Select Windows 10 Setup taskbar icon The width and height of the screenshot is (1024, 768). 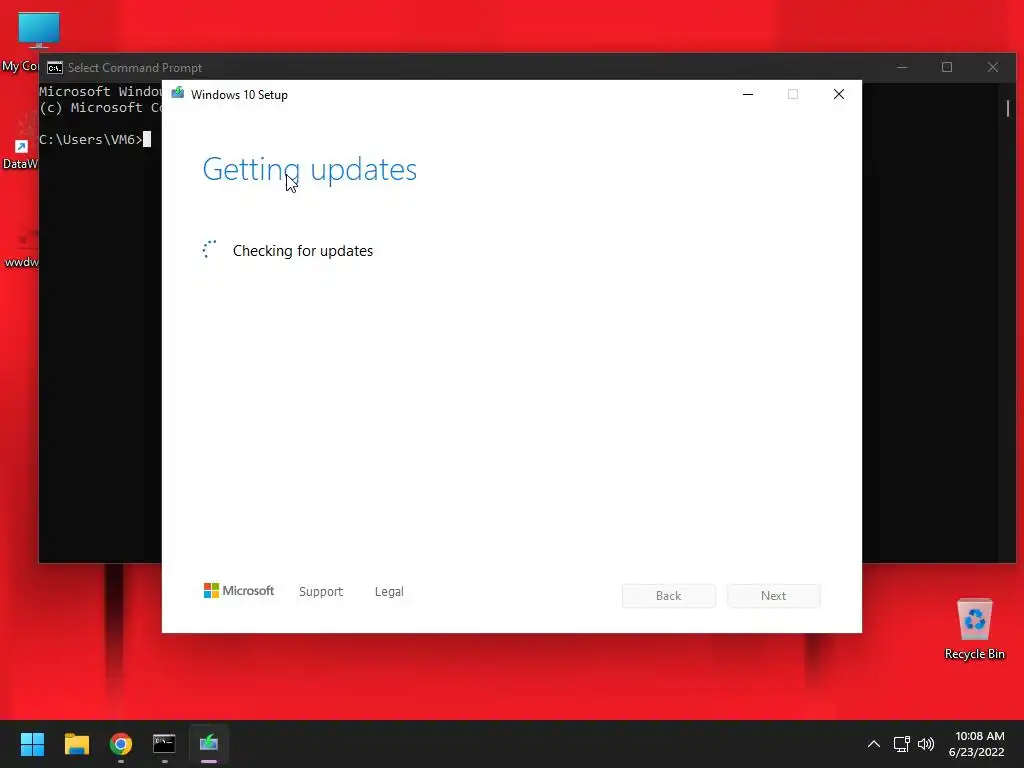[x=209, y=744]
